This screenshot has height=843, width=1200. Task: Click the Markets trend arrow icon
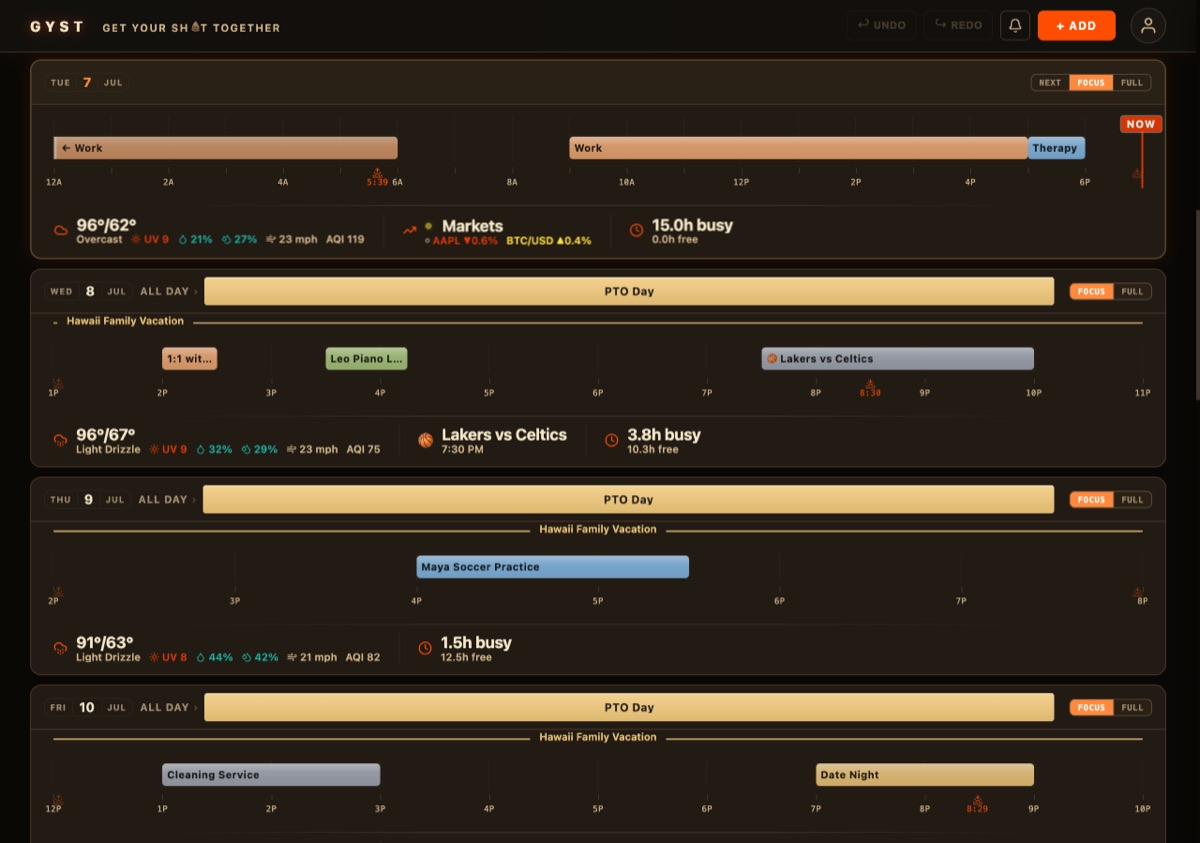(x=410, y=230)
